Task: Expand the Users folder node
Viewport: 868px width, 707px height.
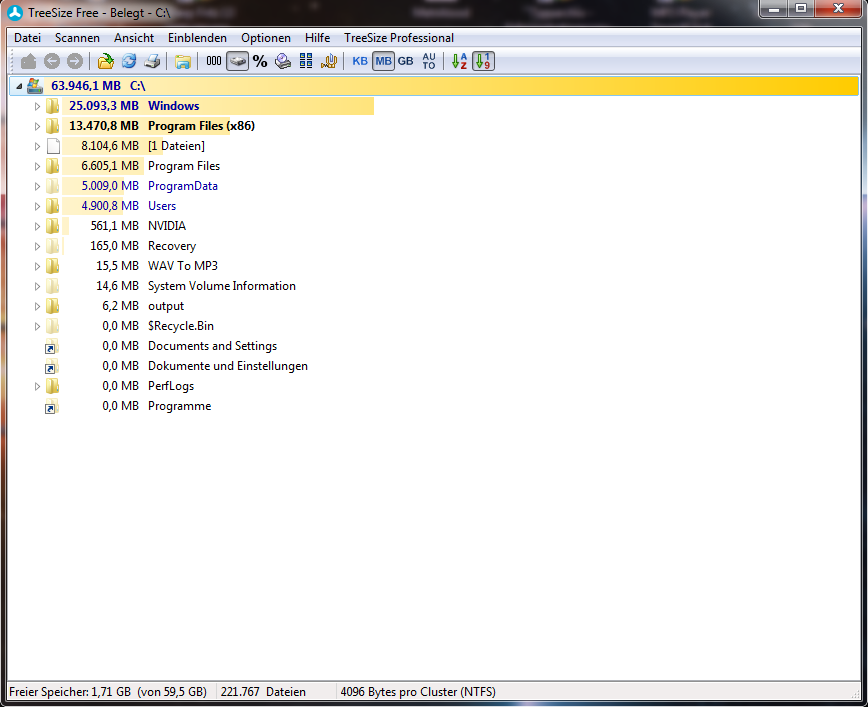Action: (x=37, y=206)
